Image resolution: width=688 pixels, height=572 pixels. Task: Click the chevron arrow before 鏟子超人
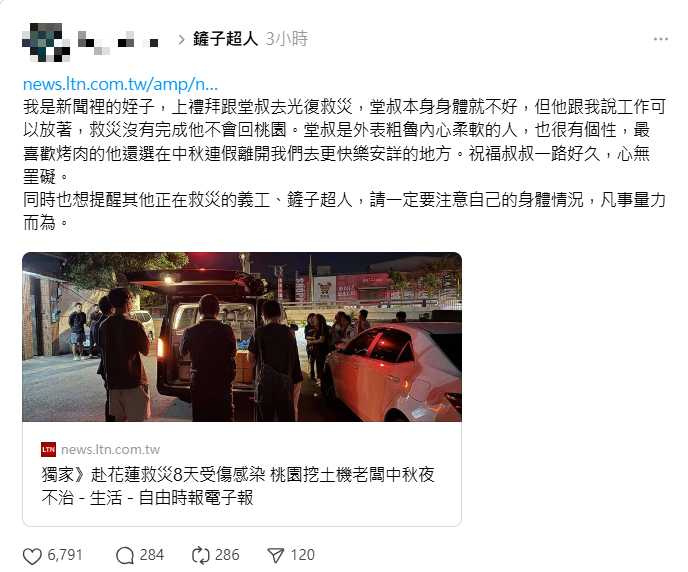point(181,40)
